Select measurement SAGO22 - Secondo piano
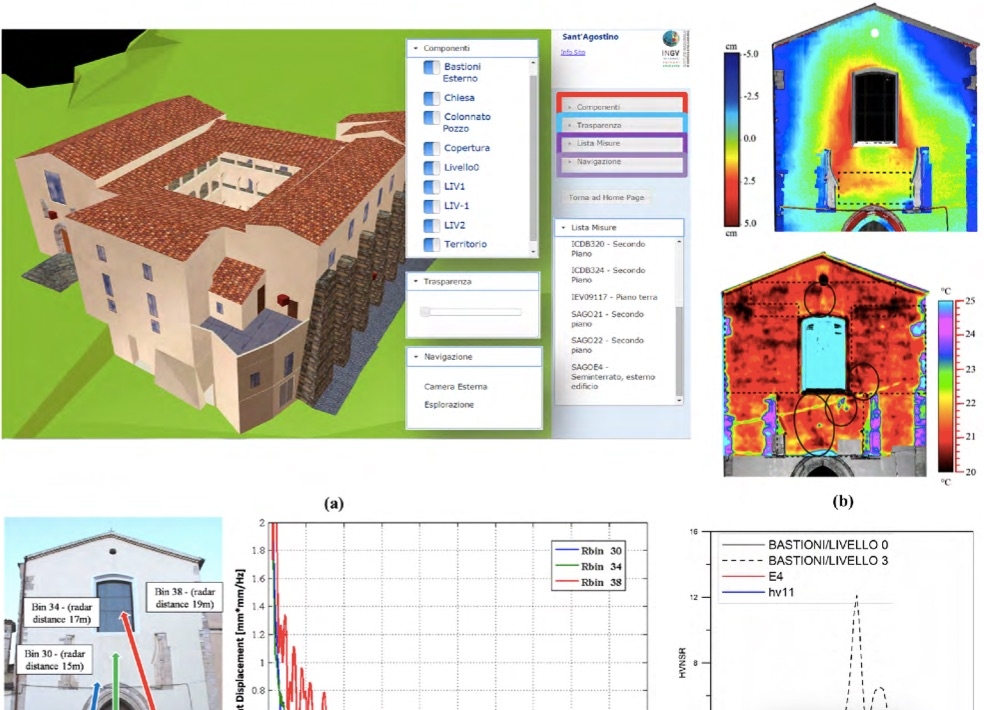Image resolution: width=984 pixels, height=710 pixels. (x=607, y=345)
